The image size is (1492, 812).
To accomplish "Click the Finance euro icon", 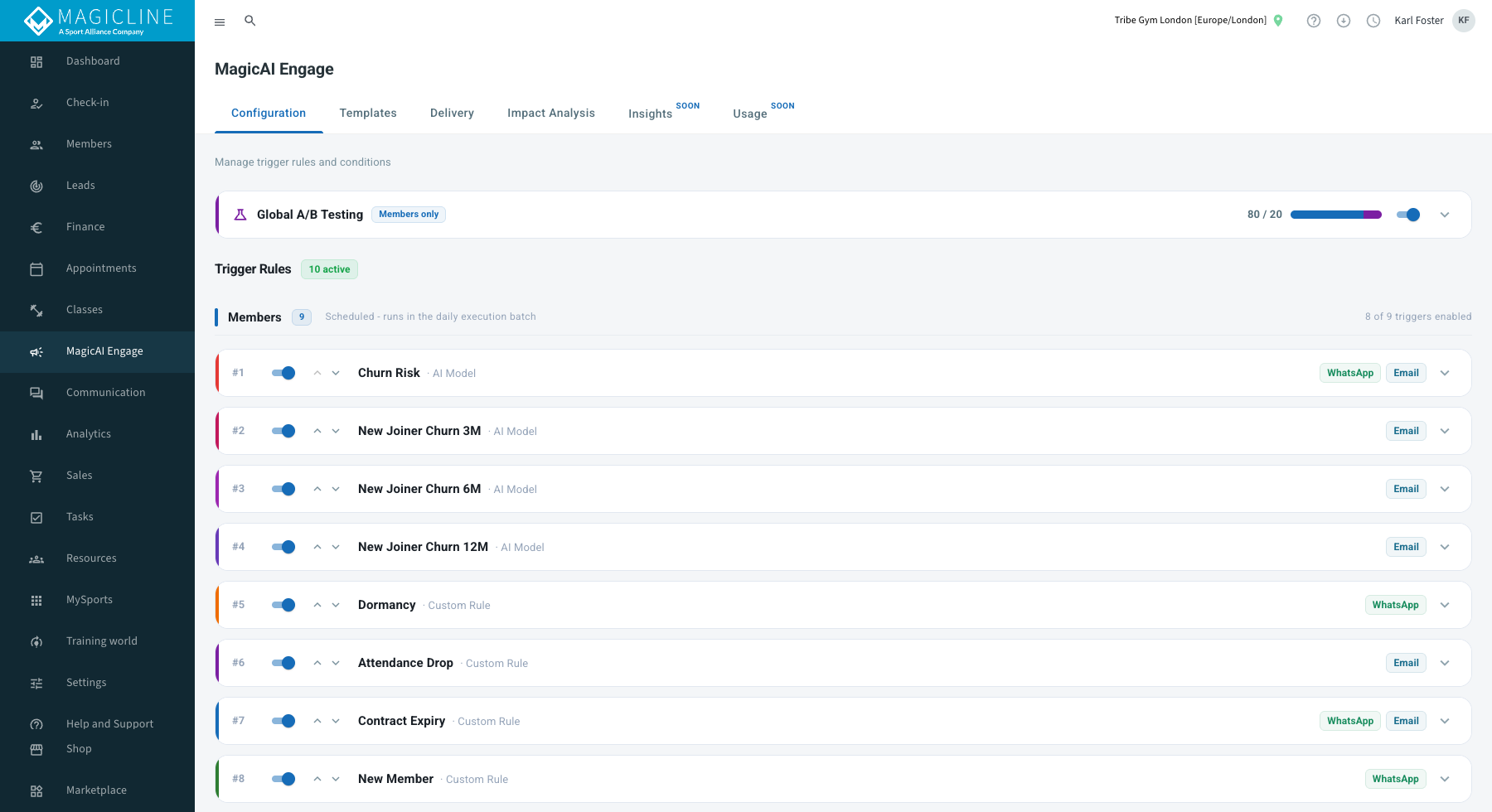I will tap(36, 227).
